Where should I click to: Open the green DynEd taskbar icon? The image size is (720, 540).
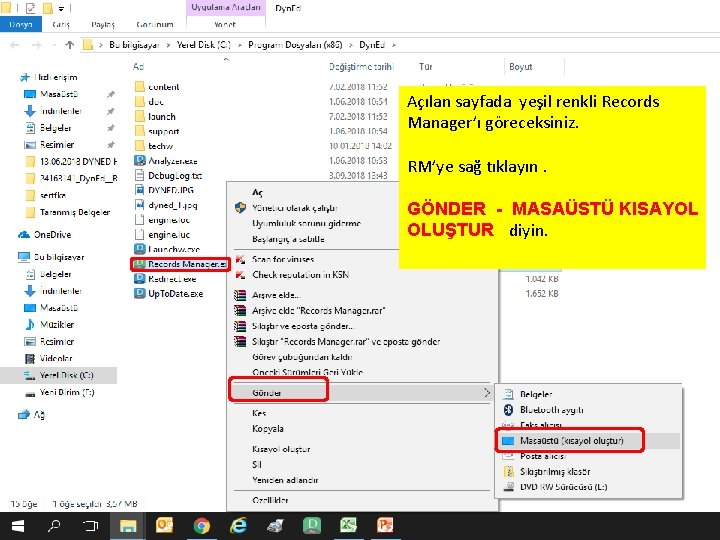click(x=312, y=525)
